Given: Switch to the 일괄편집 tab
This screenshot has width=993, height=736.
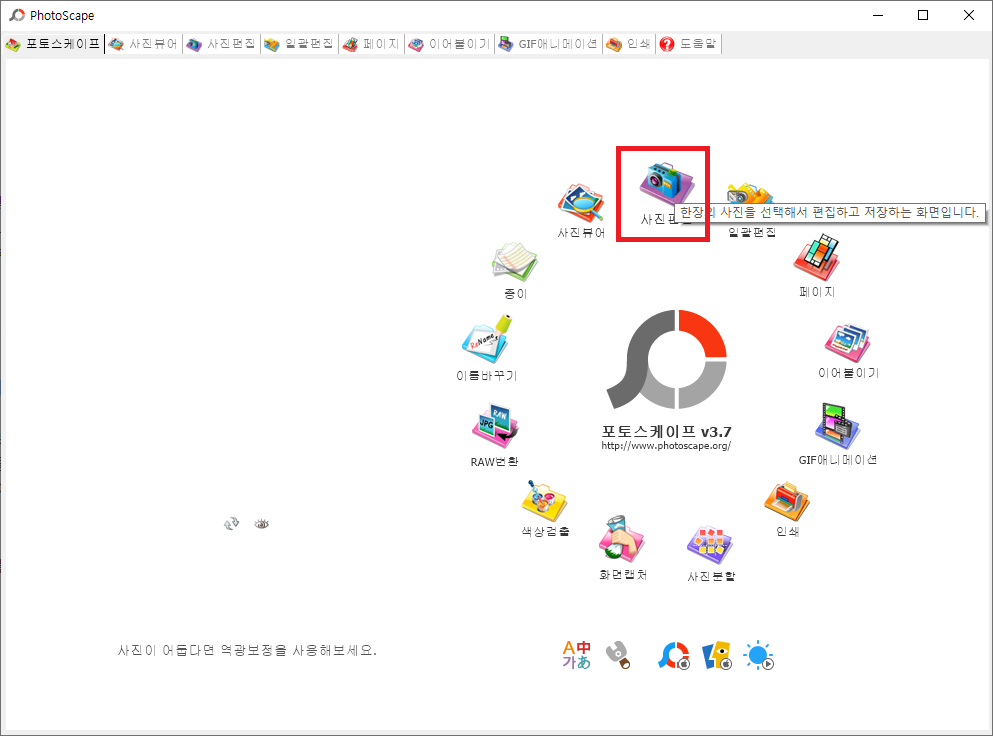Looking at the screenshot, I should point(299,44).
